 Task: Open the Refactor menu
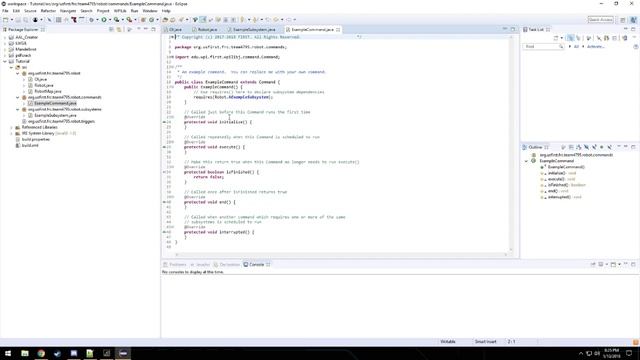(48, 11)
